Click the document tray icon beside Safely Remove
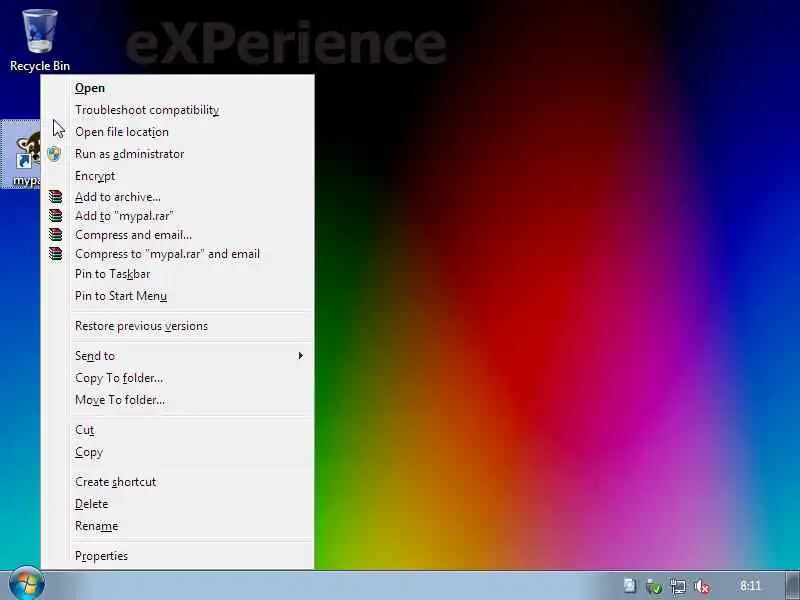Image resolution: width=800 pixels, height=600 pixels. tap(630, 585)
